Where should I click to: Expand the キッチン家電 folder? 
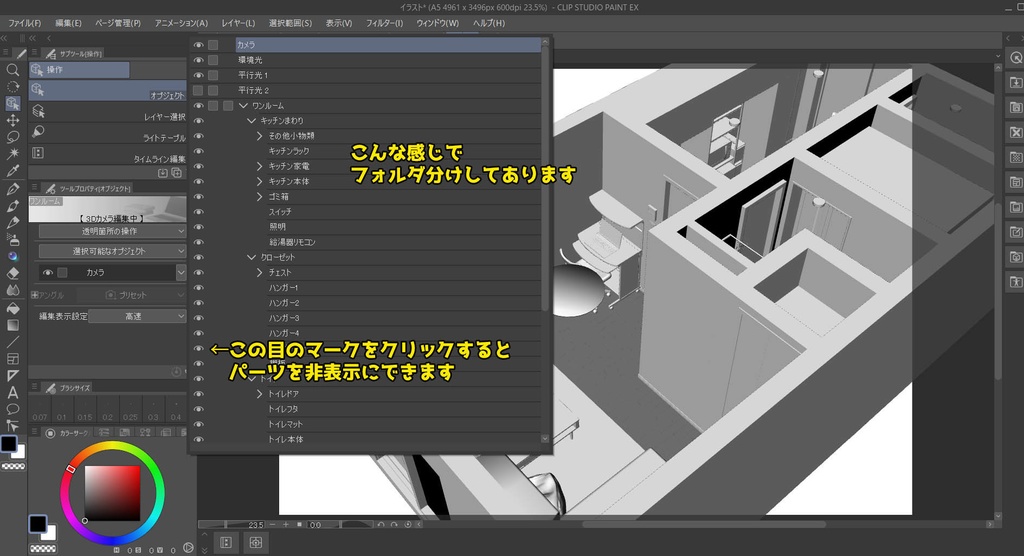[259, 166]
